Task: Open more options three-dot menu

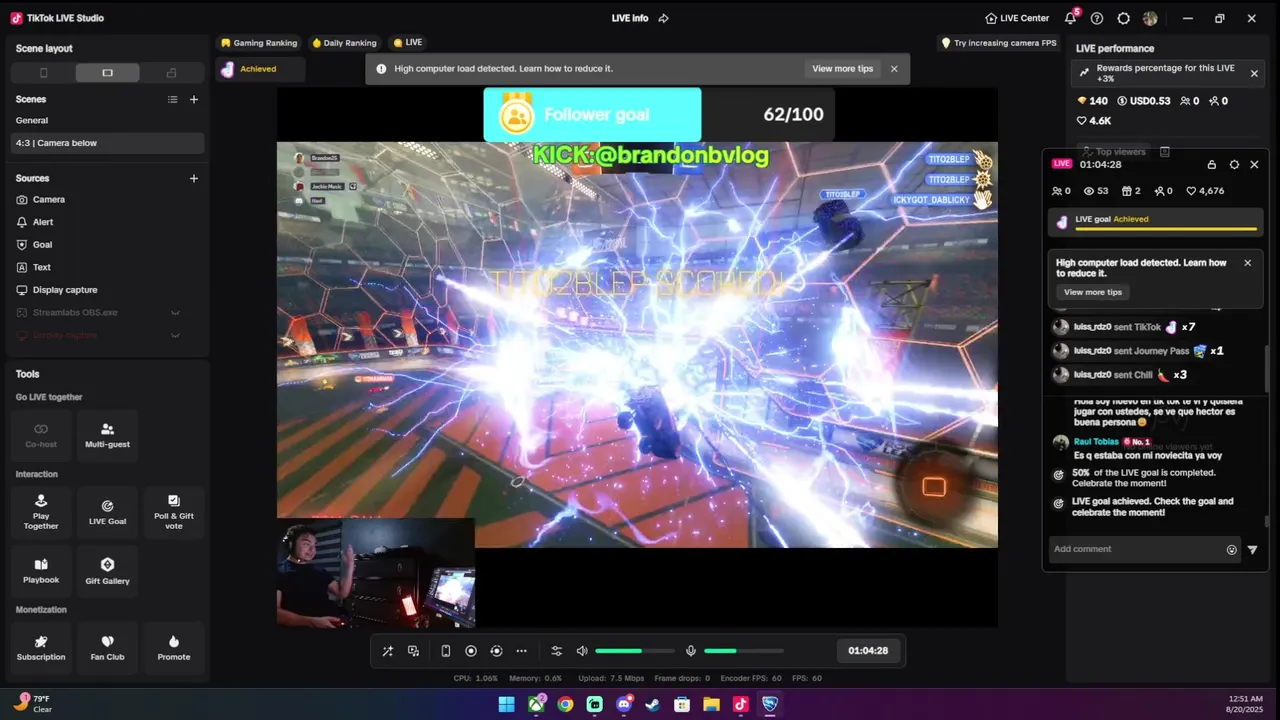Action: (521, 651)
